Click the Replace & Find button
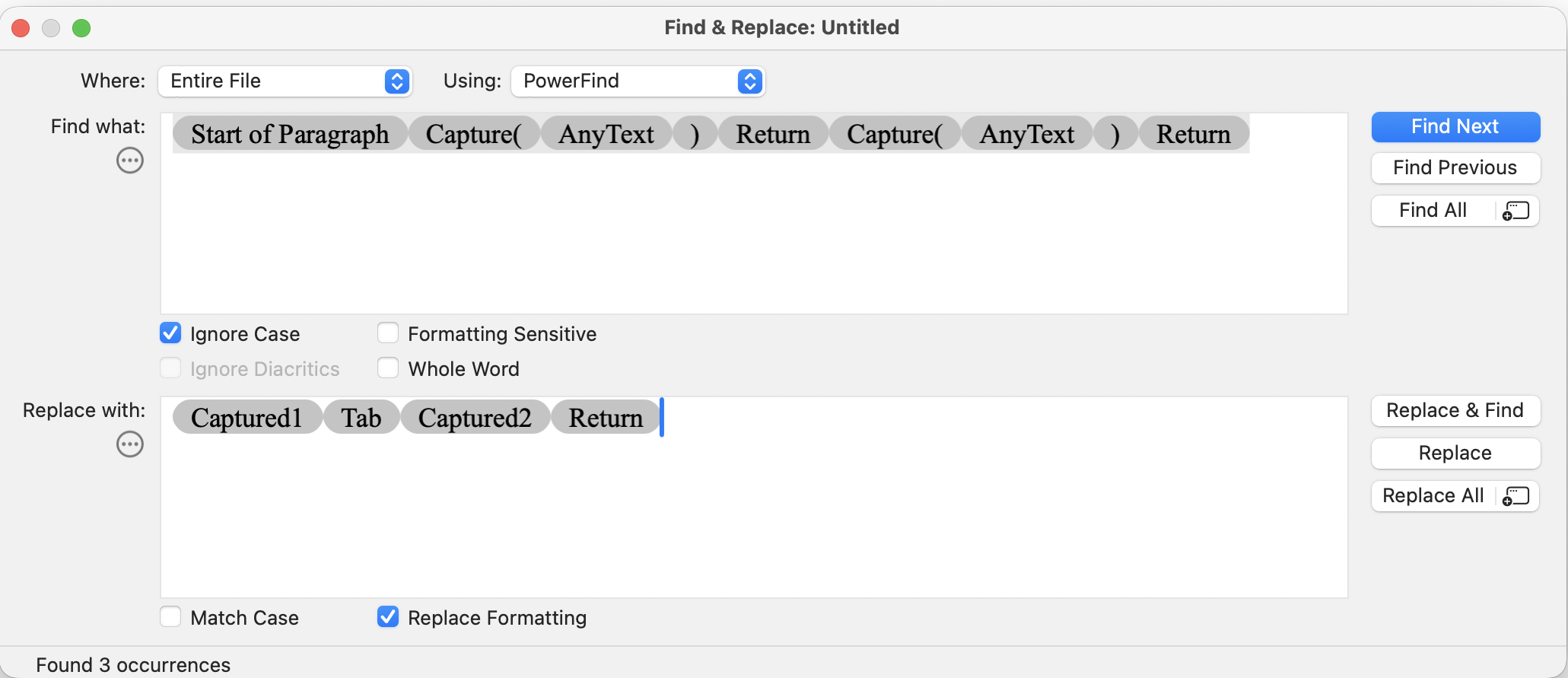The width and height of the screenshot is (1568, 678). [1455, 411]
